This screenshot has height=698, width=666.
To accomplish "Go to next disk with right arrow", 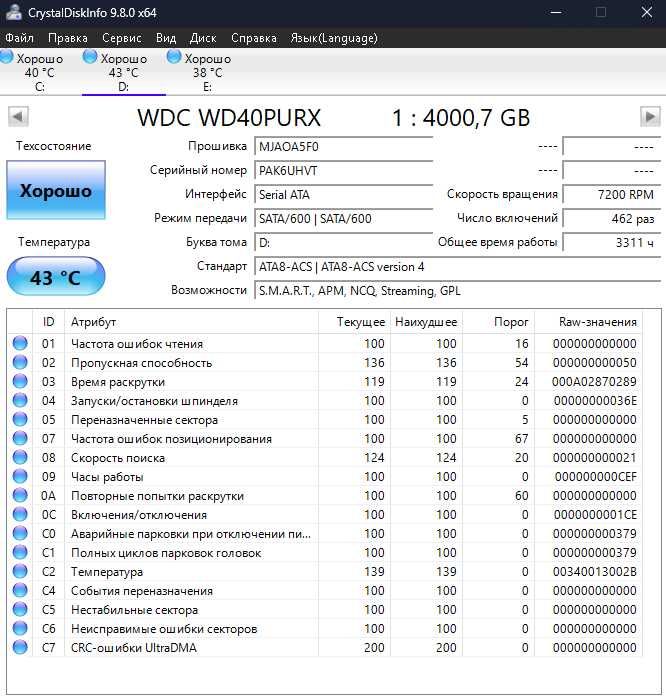I will (x=650, y=117).
